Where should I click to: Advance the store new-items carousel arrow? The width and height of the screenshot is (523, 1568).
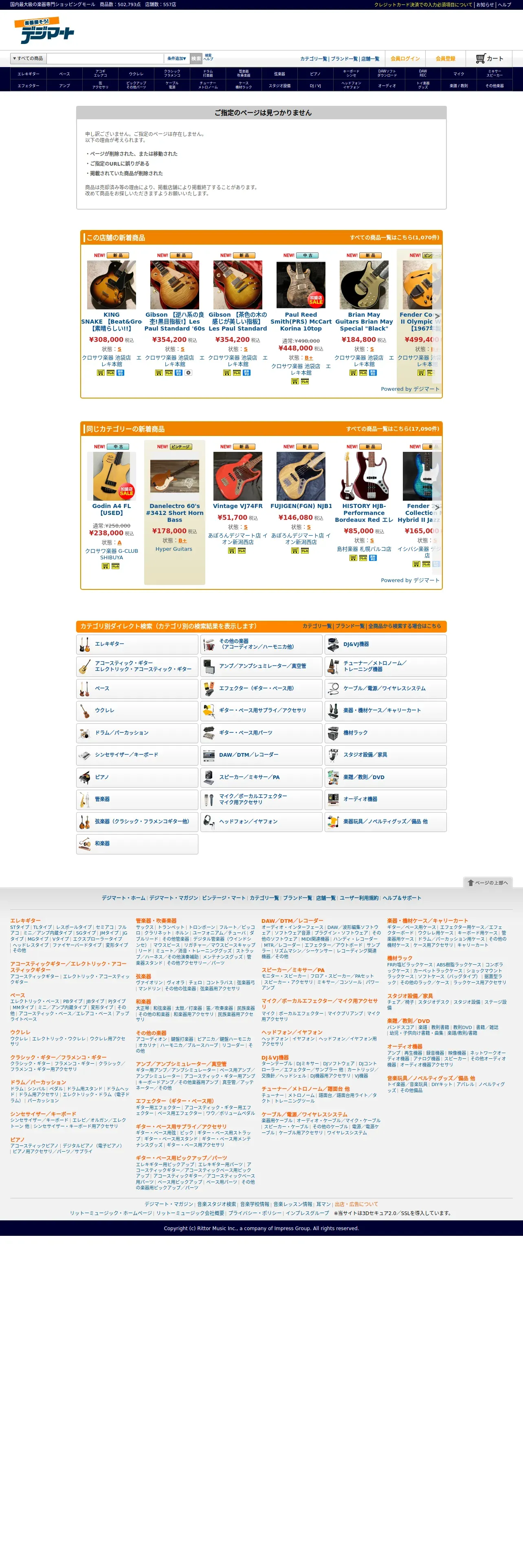point(437,316)
